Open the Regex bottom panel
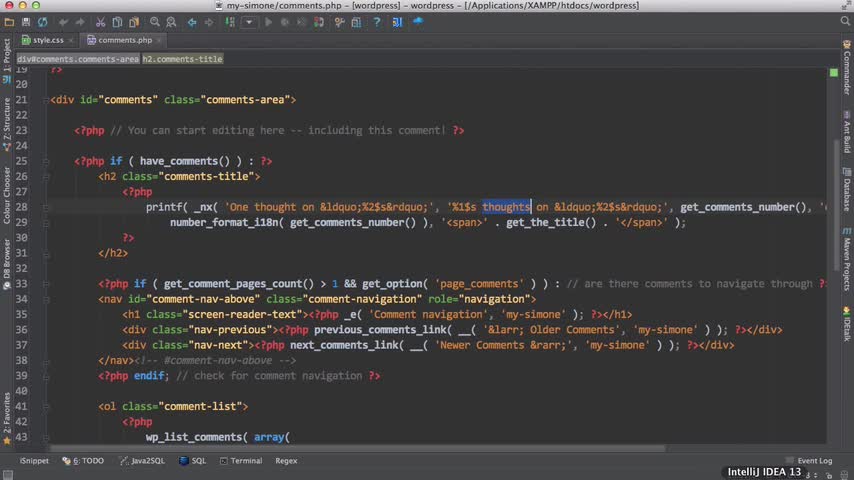 (286, 461)
